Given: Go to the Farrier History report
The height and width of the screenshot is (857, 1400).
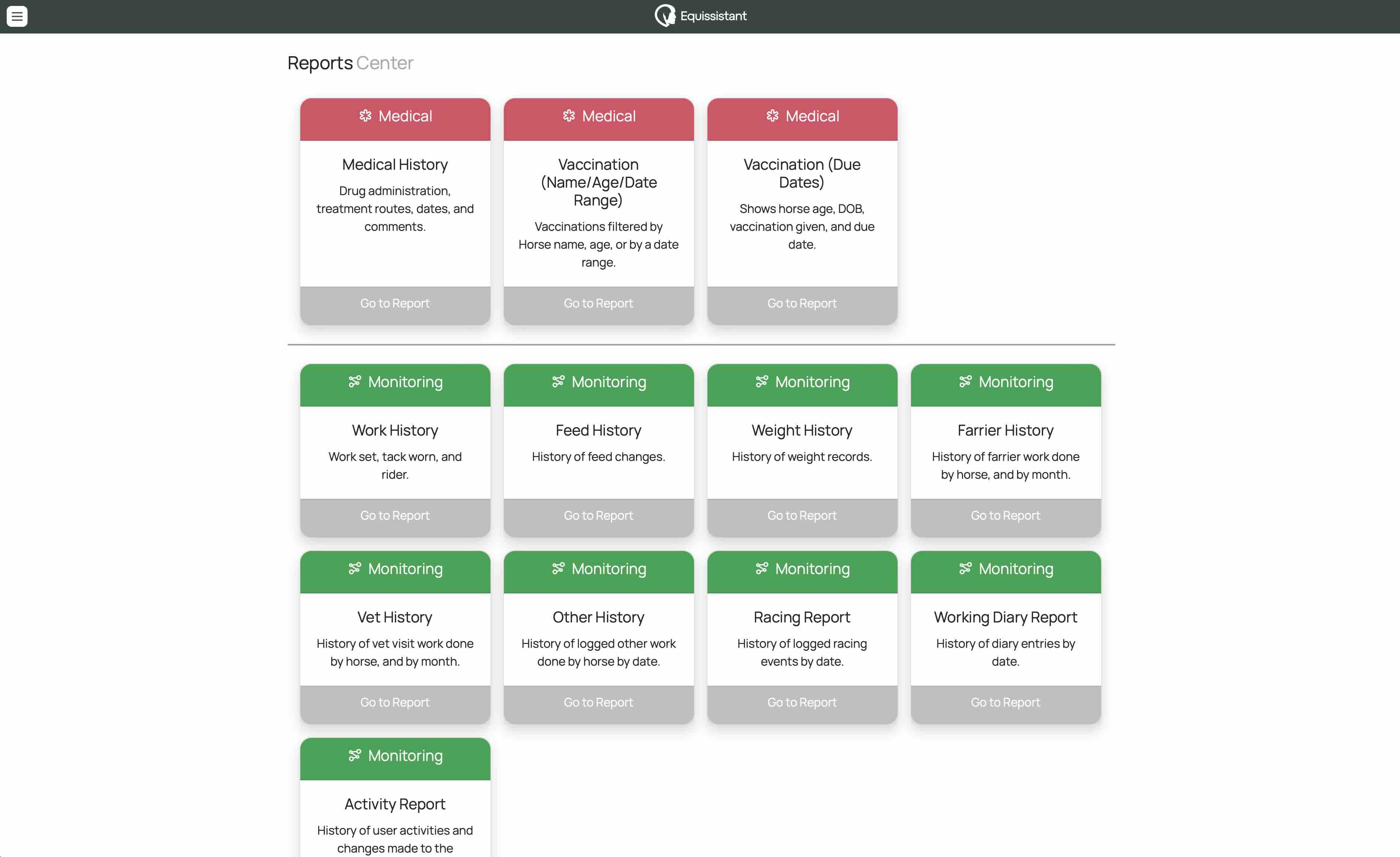Looking at the screenshot, I should (x=1005, y=516).
